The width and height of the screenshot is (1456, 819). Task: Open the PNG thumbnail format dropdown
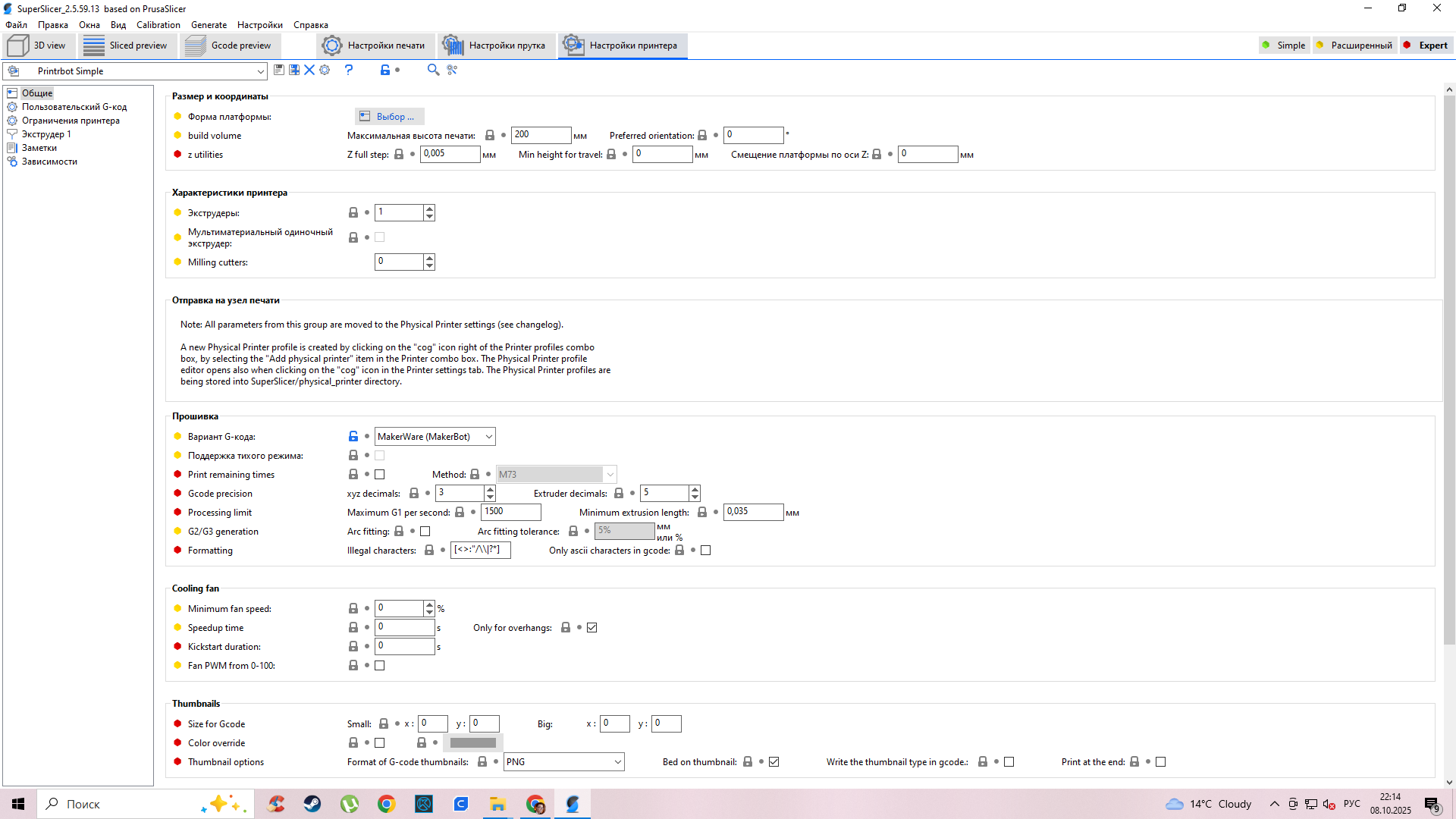point(563,762)
